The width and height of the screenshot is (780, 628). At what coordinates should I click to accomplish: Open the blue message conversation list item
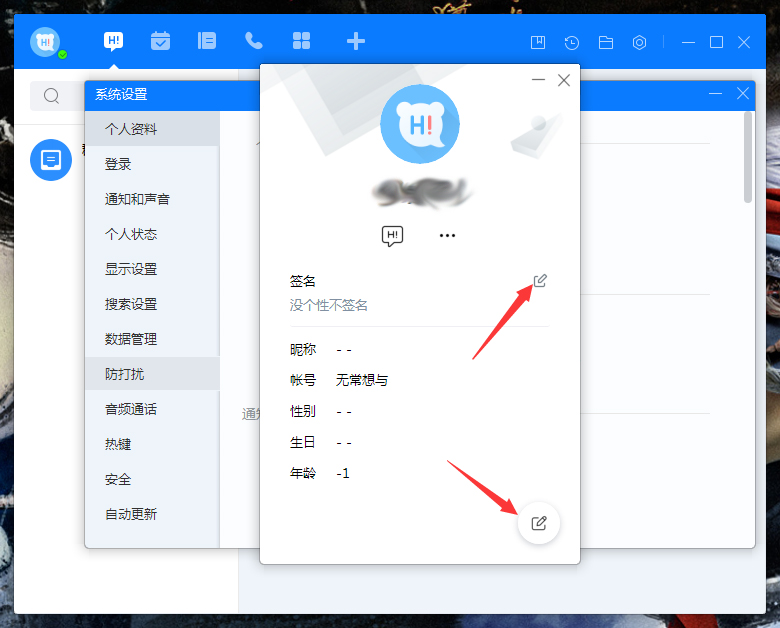[51, 160]
